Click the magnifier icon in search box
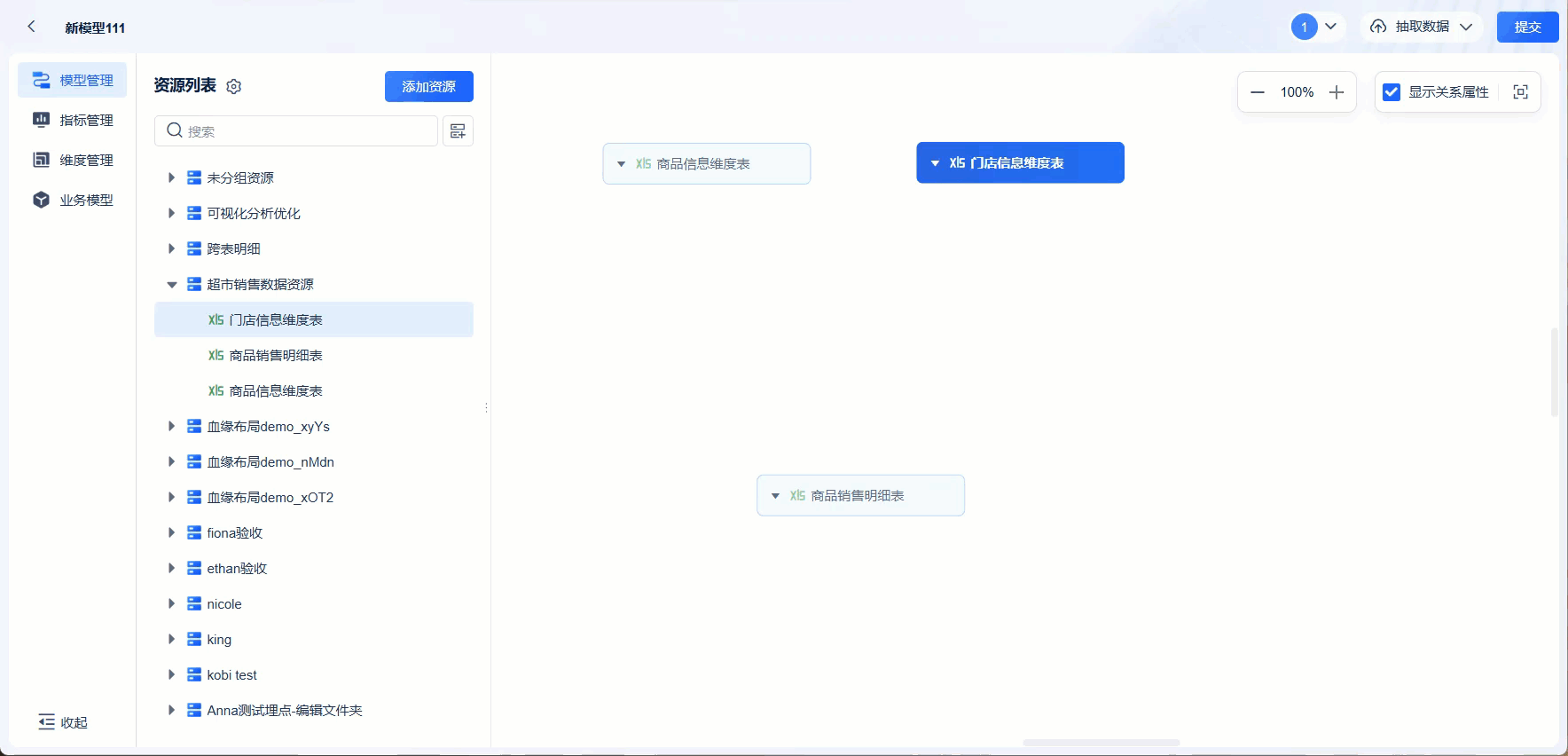This screenshot has width=1568, height=756. pyautogui.click(x=175, y=130)
